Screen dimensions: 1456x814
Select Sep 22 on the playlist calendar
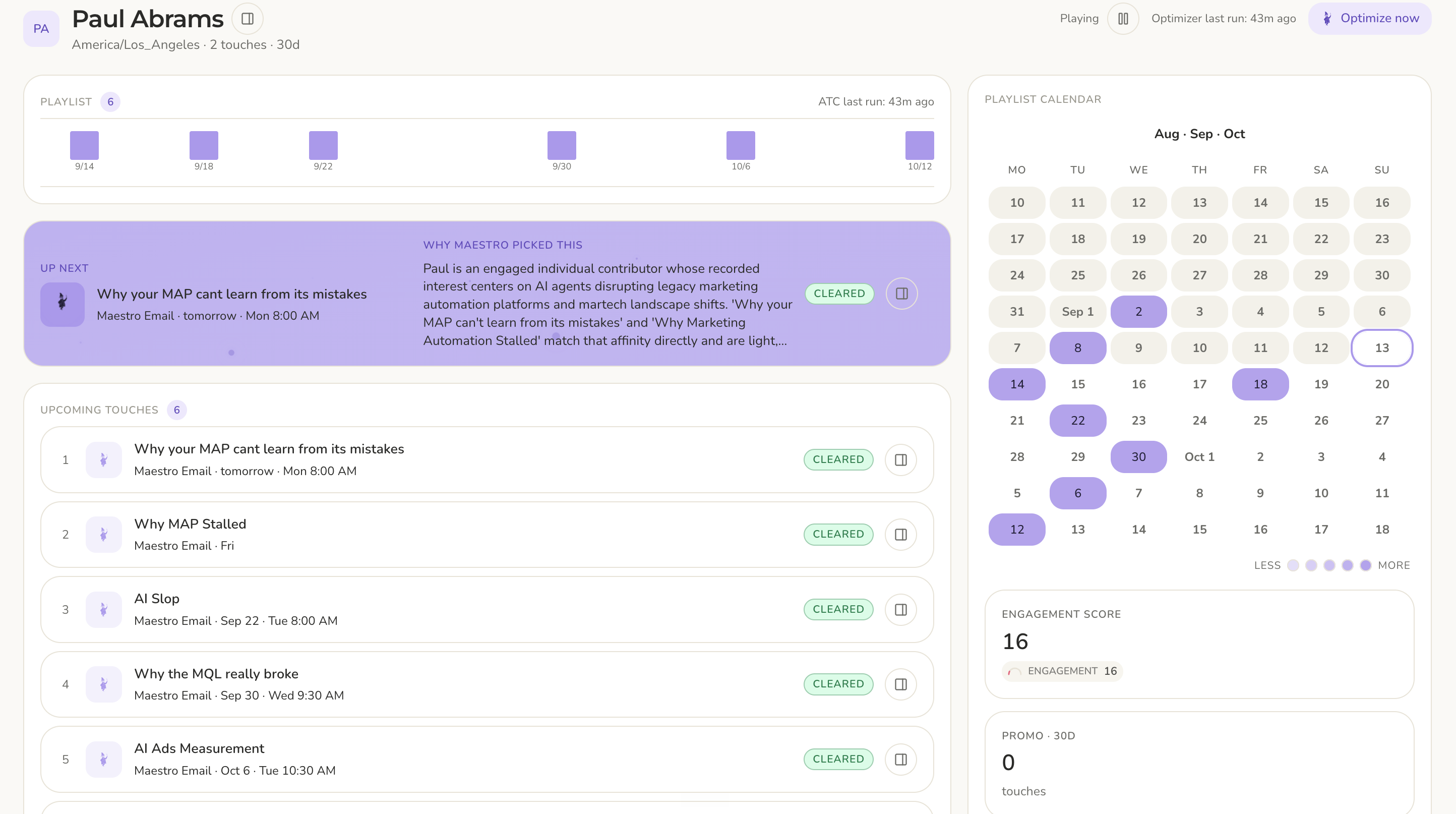pos(1077,421)
